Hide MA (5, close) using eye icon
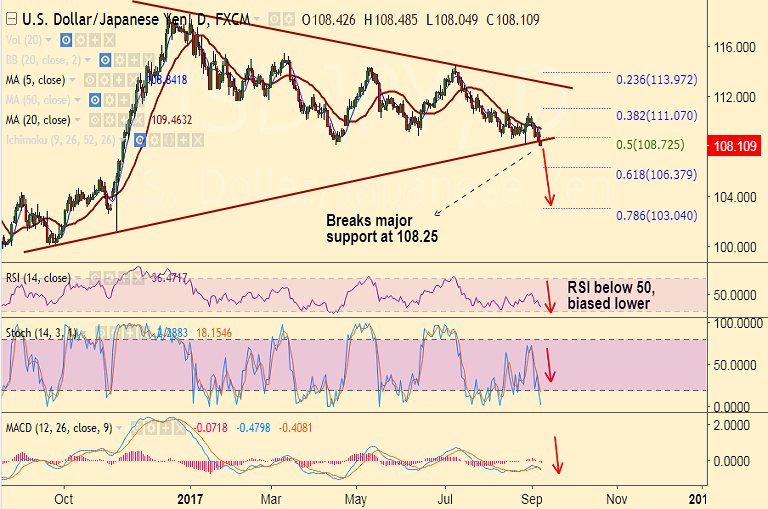The image size is (768, 509). click(x=90, y=80)
